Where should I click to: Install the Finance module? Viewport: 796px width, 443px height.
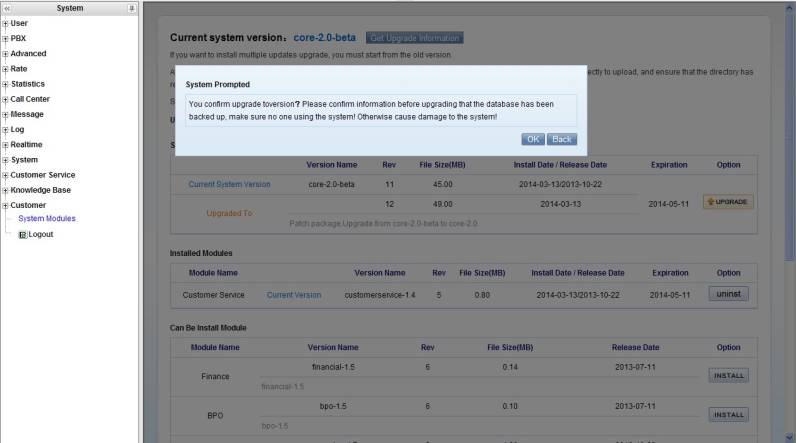tap(728, 376)
